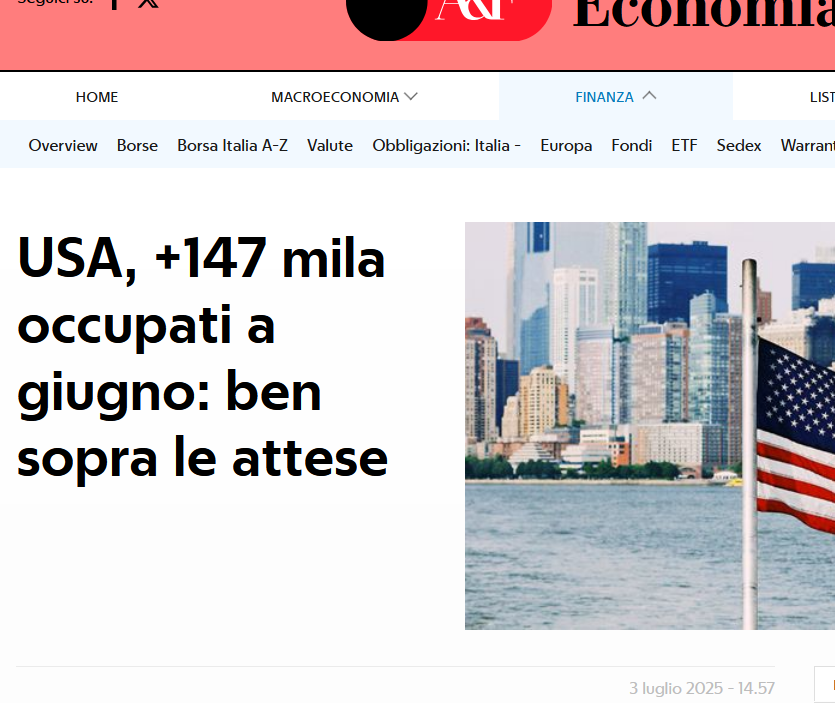This screenshot has width=835, height=703.
Task: Select the FINANZA menu item
Action: click(604, 97)
